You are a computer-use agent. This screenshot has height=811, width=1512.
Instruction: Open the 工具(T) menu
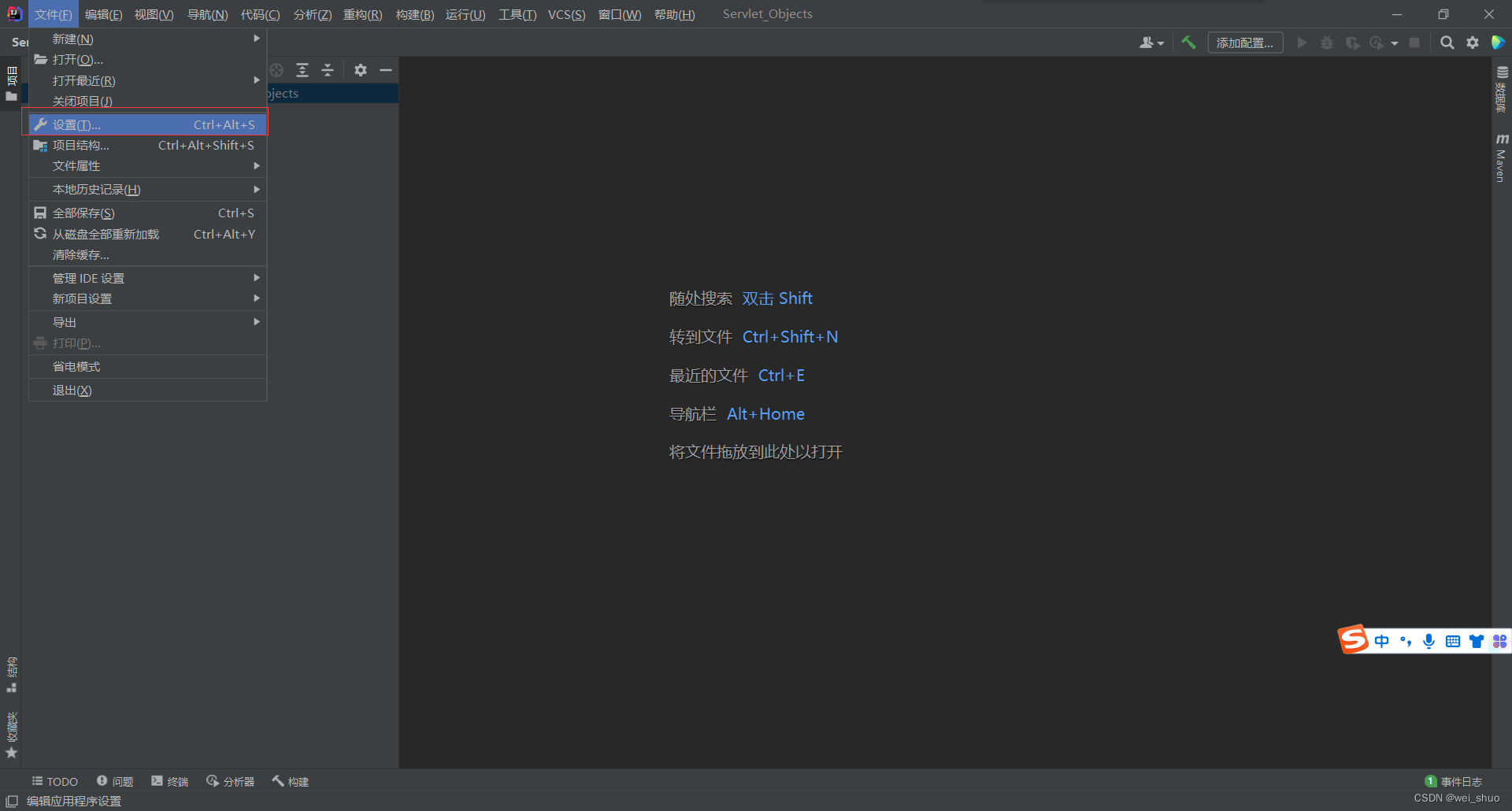(x=517, y=14)
